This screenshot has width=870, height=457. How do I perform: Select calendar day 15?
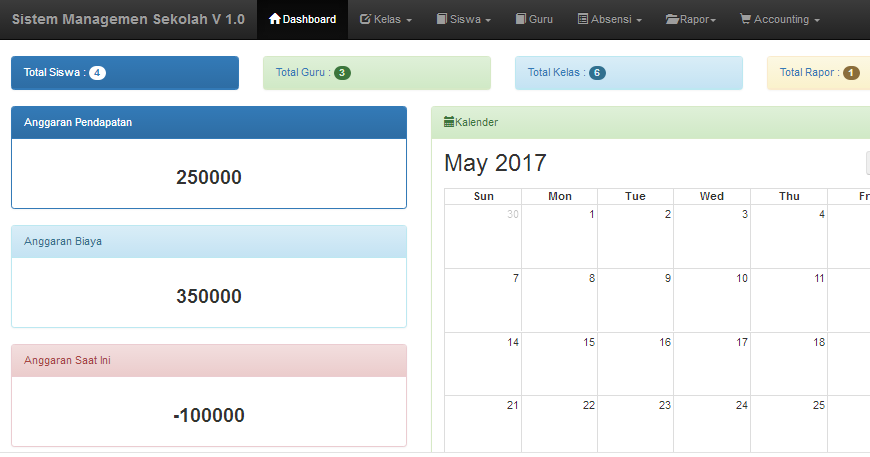[589, 342]
